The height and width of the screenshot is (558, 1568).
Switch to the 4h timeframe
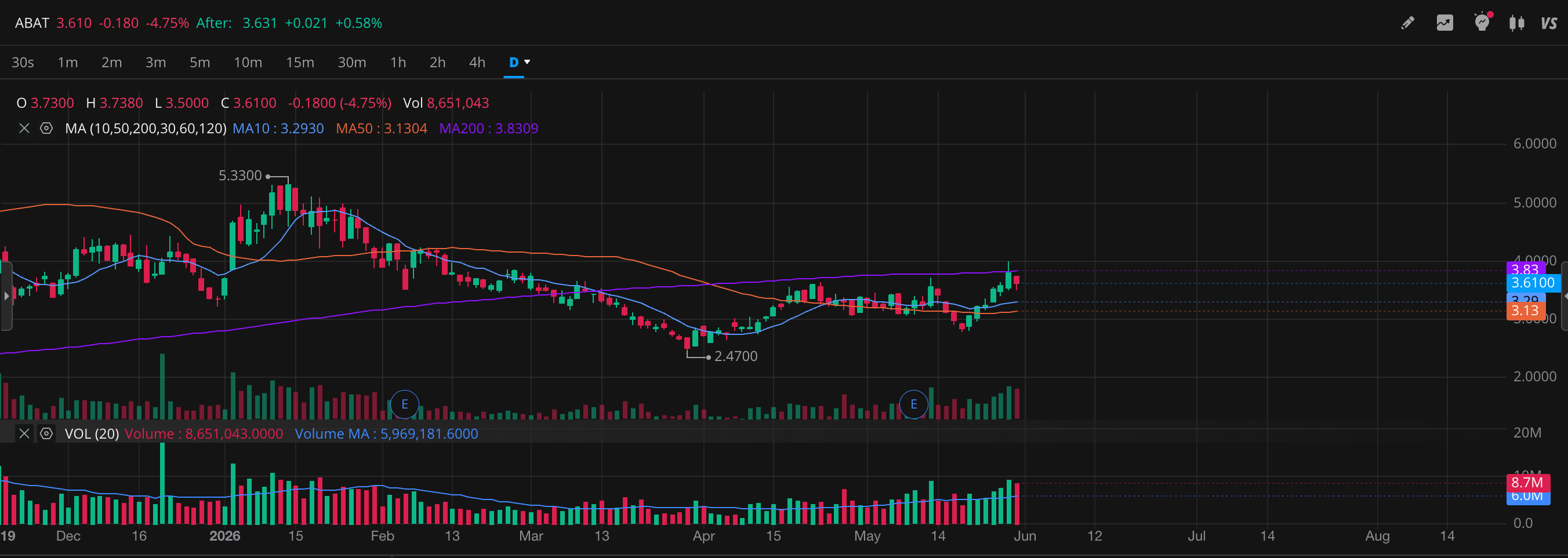click(x=477, y=62)
